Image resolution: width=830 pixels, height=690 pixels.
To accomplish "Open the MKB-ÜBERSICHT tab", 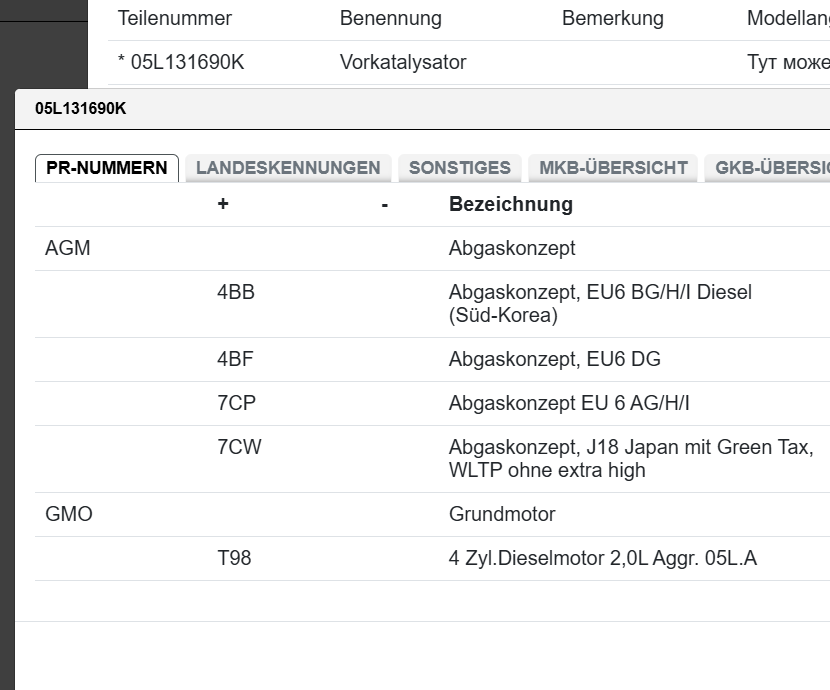I will 613,168.
